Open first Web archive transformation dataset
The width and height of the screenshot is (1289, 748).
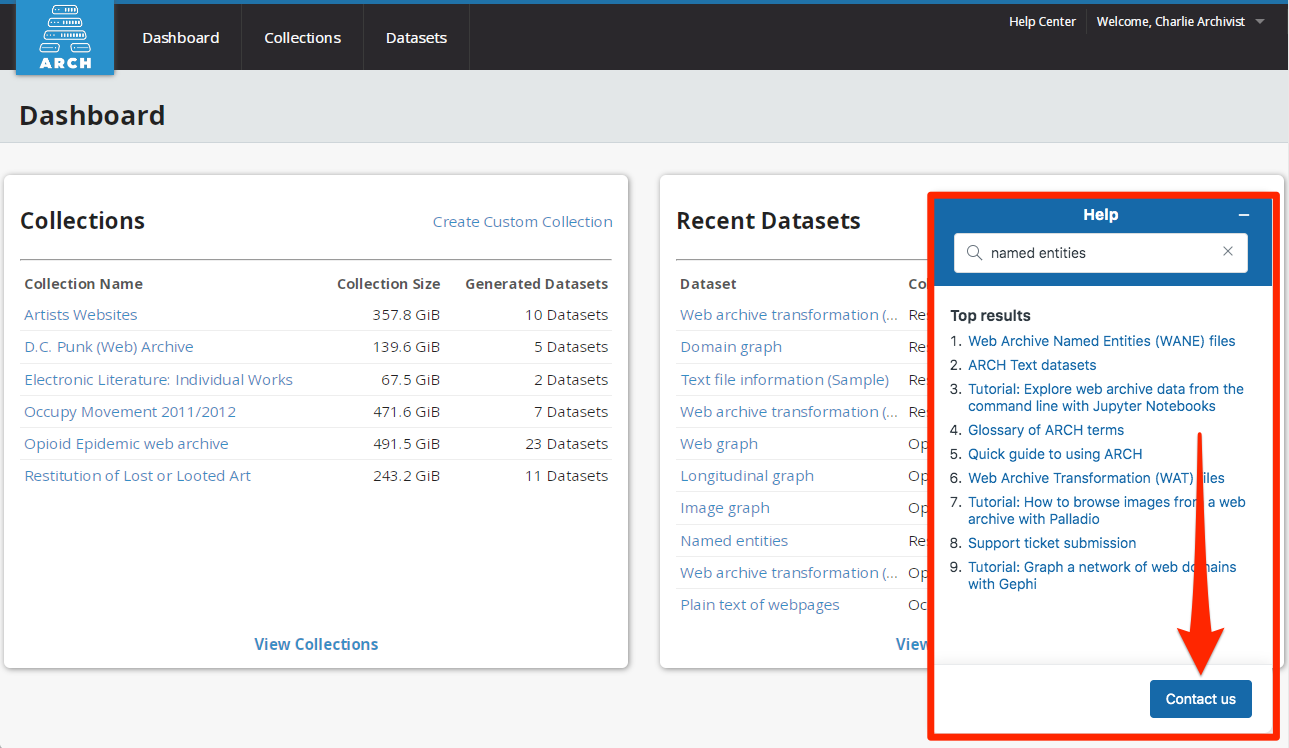click(x=789, y=315)
